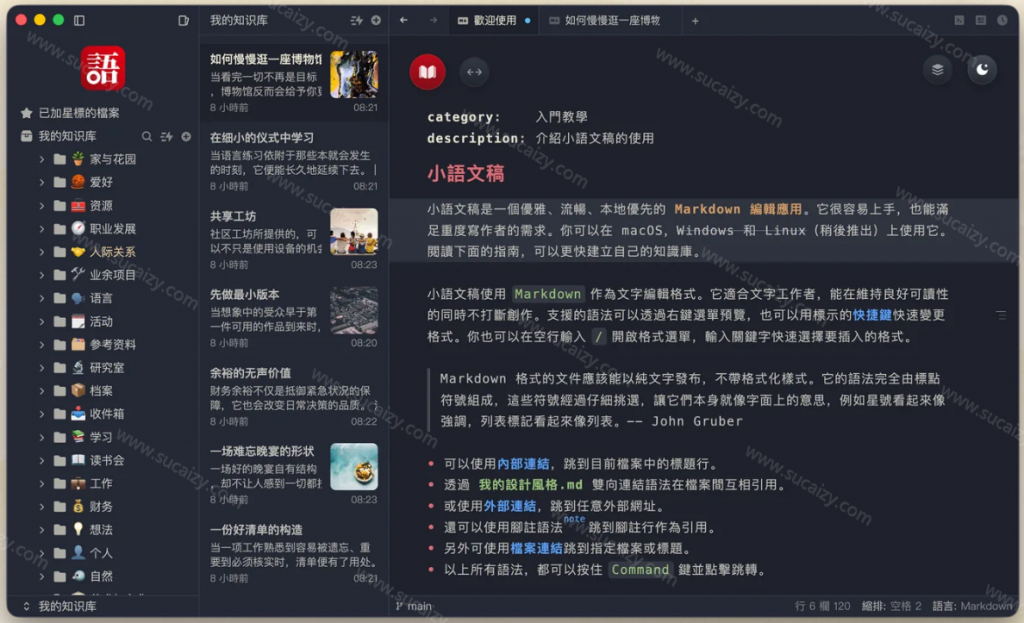
Task: Click the new note icon above the logo
Action: (184, 20)
